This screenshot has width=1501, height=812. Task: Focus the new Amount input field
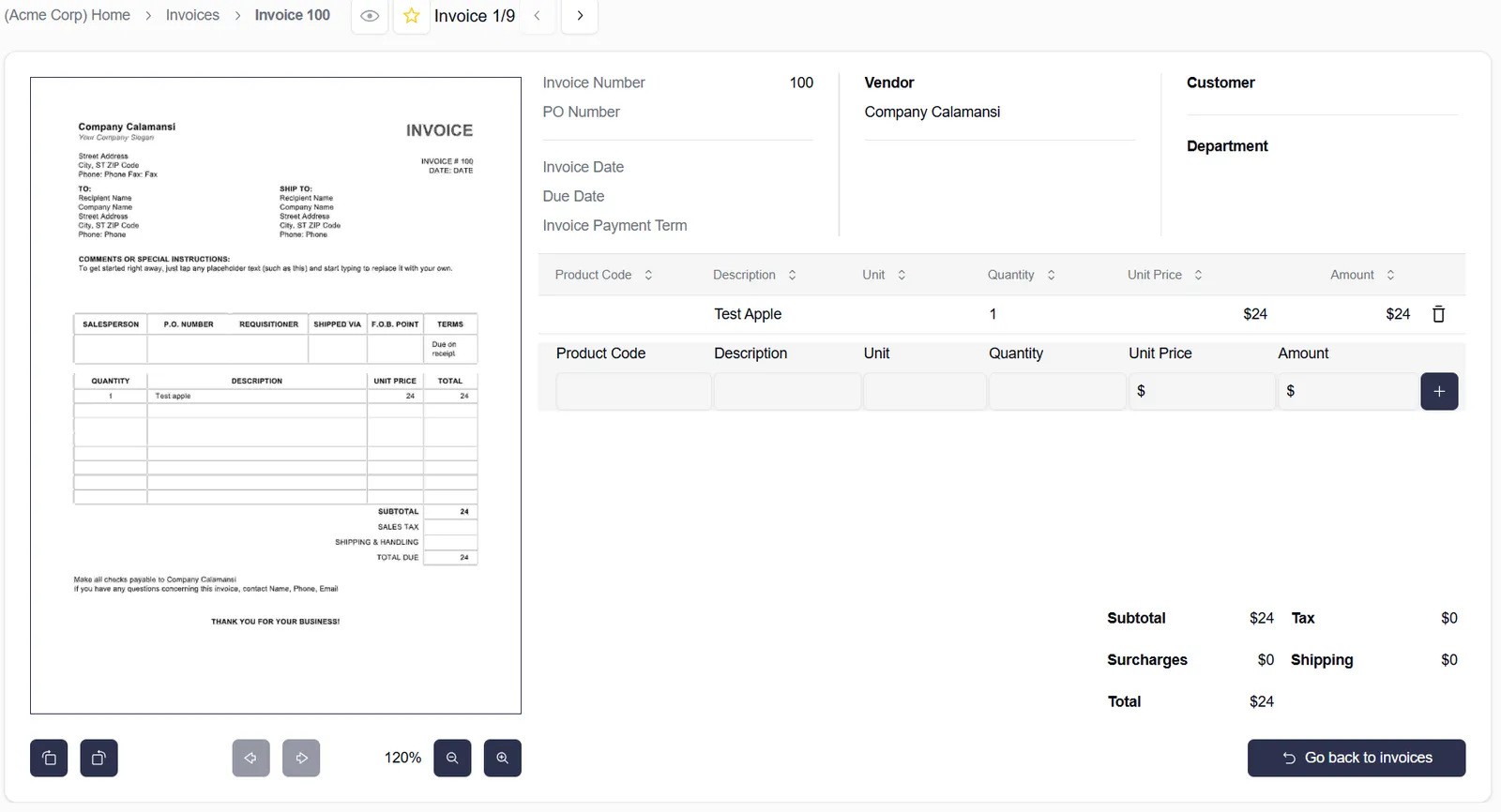(x=1348, y=391)
